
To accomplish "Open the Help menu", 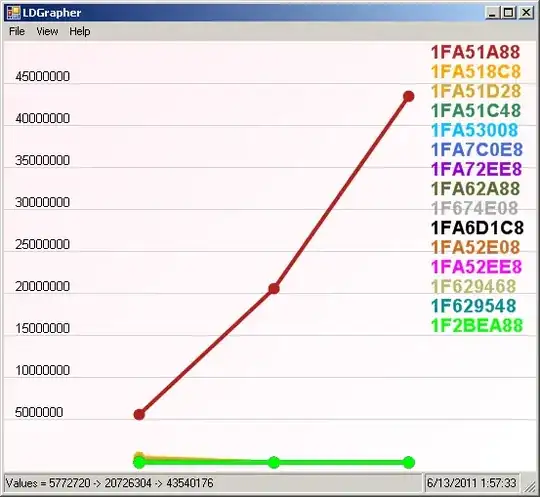I will coord(80,31).
